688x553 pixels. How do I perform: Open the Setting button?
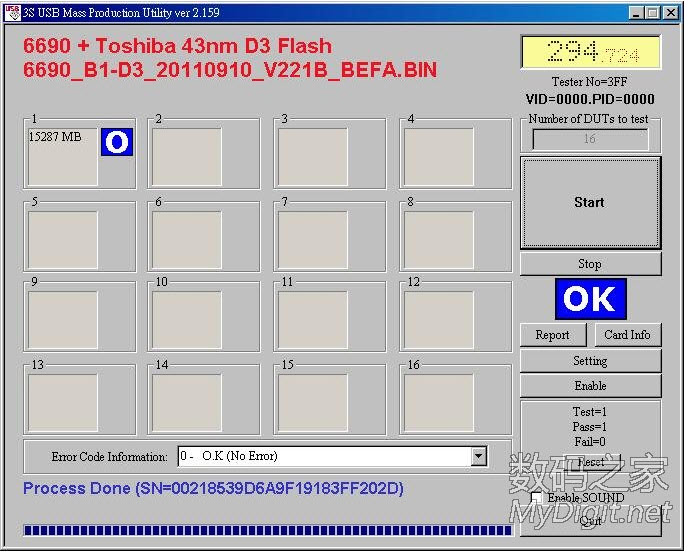[590, 361]
